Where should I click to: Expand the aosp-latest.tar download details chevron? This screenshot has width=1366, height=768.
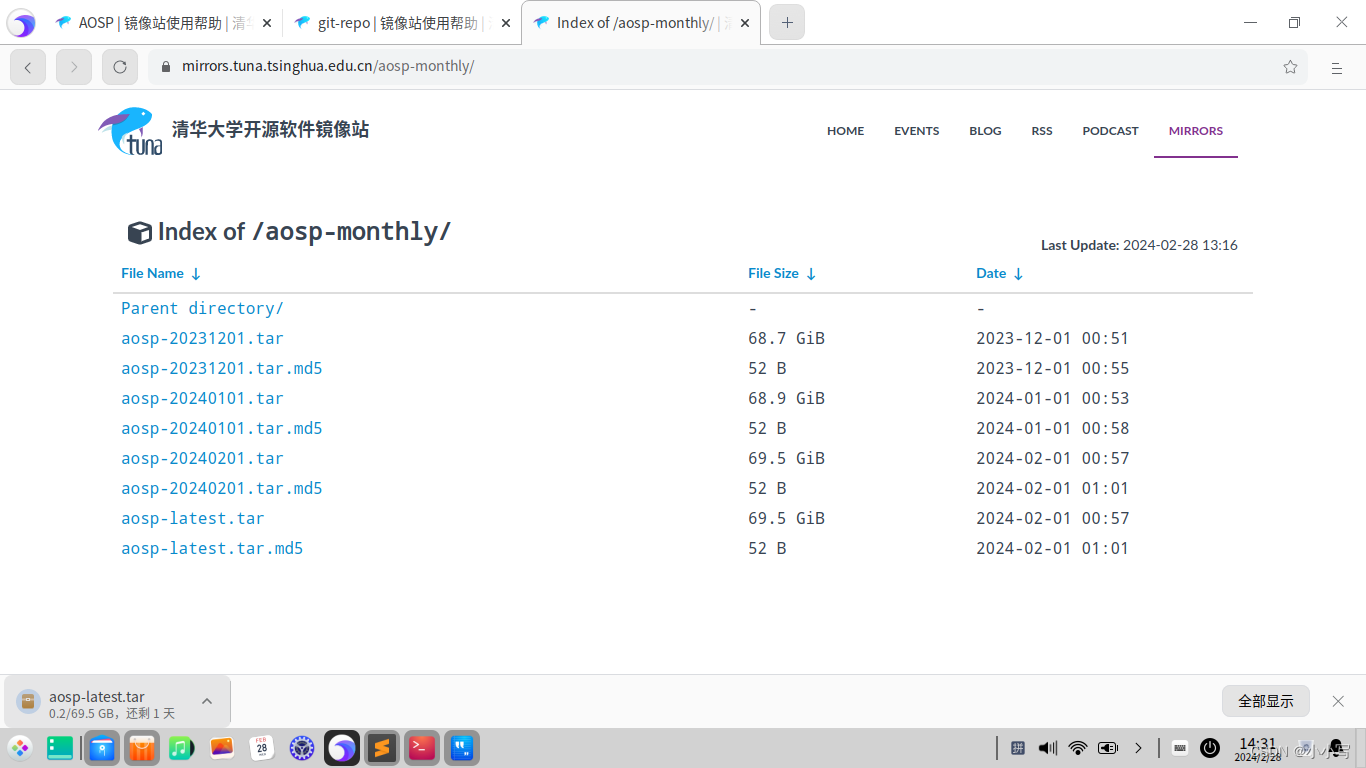[207, 701]
